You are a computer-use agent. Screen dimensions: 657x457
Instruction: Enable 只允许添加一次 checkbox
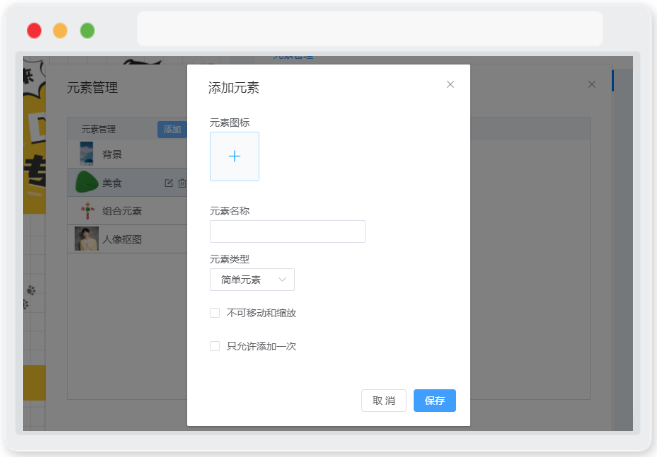click(x=215, y=346)
